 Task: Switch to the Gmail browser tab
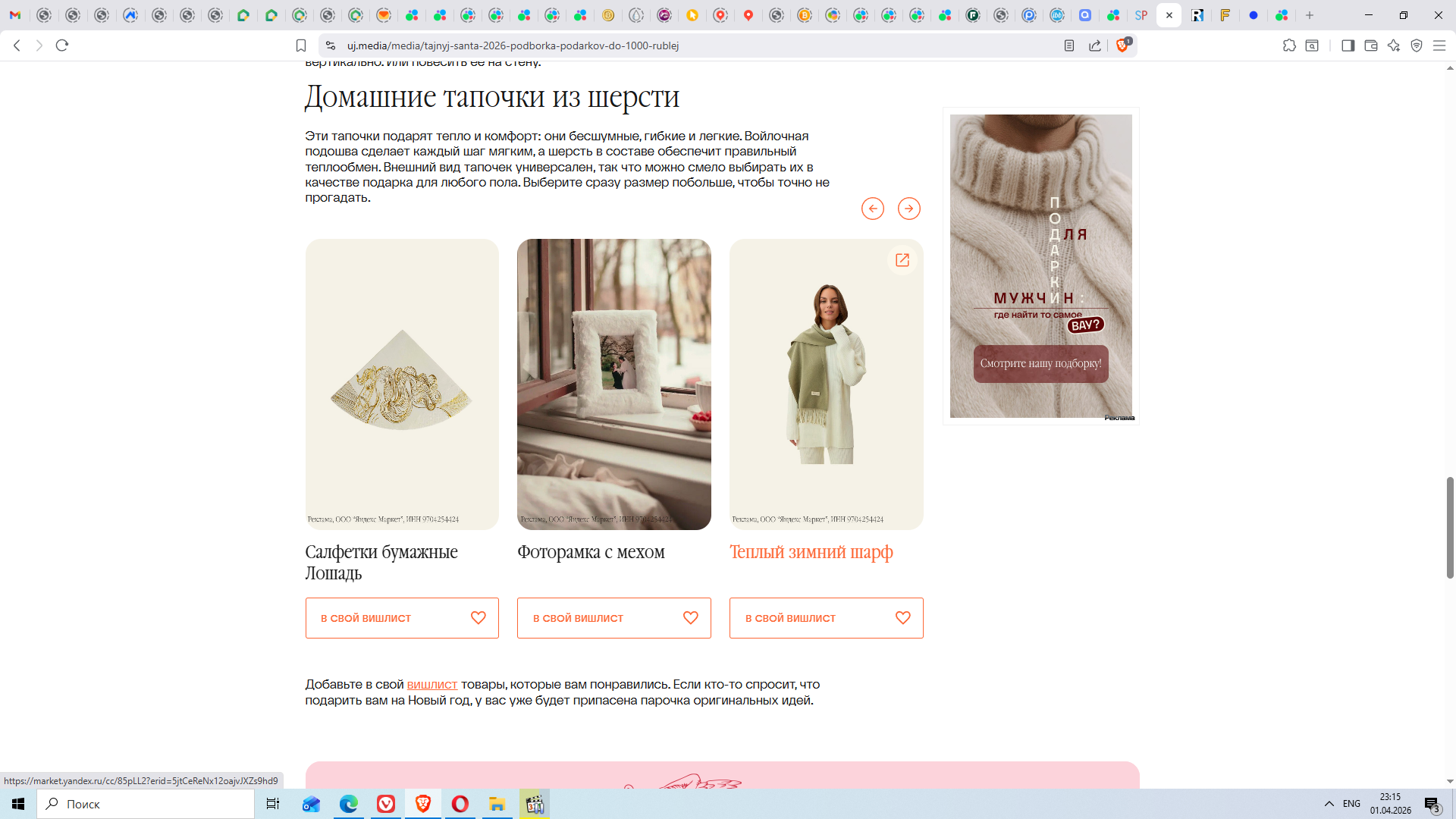click(15, 15)
